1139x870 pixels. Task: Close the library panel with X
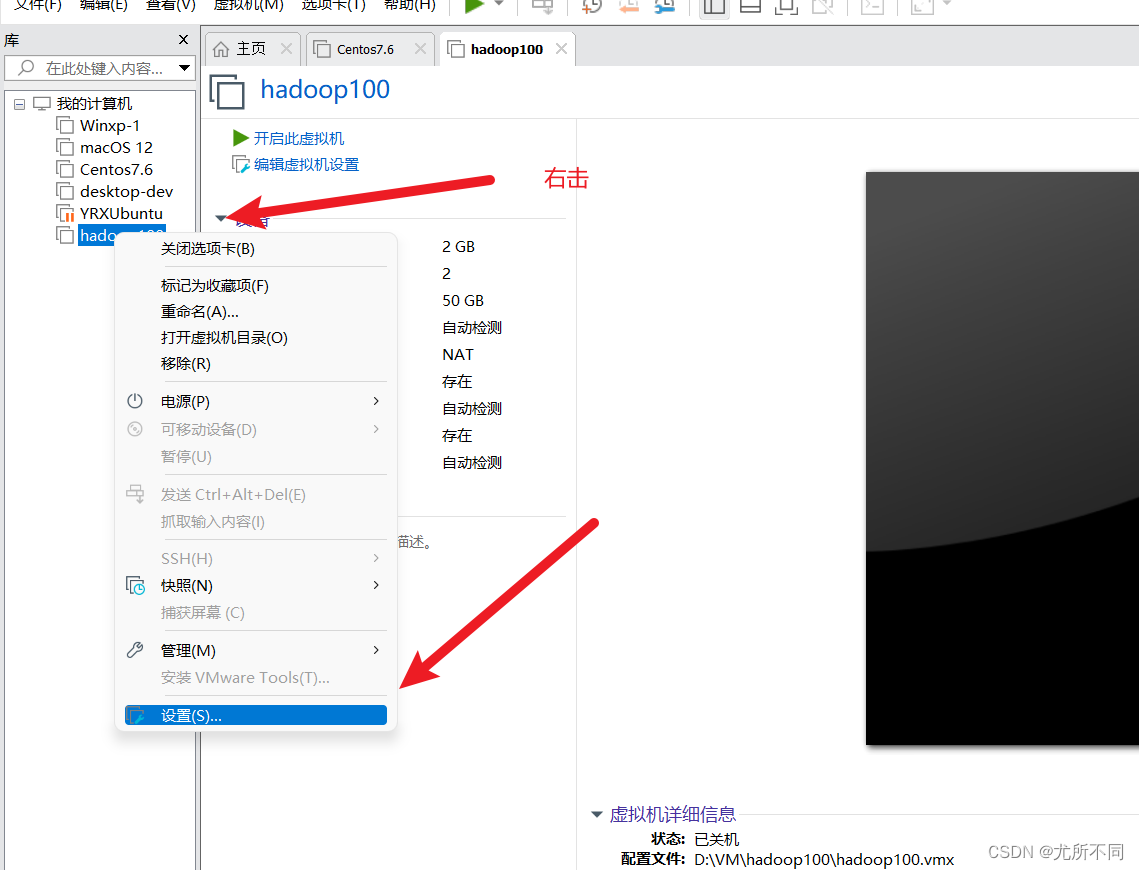184,39
